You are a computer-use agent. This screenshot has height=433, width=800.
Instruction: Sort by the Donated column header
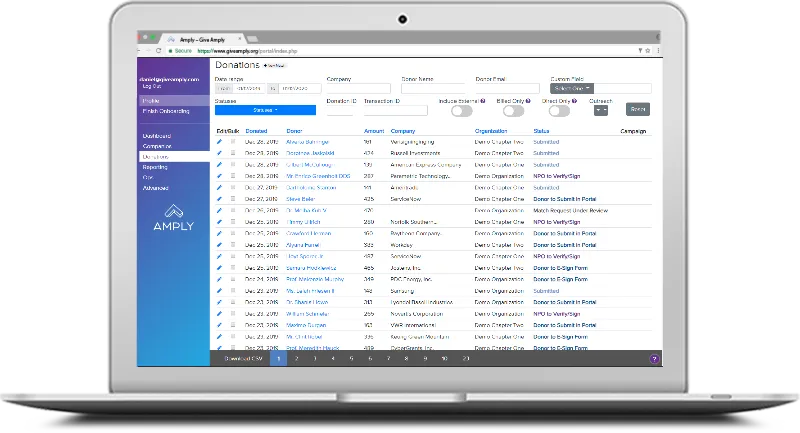(256, 131)
